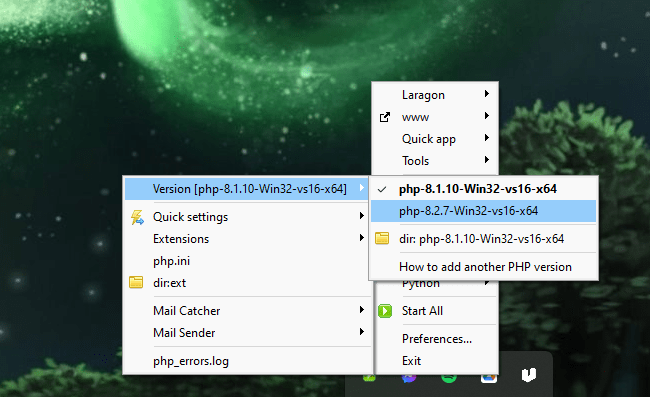
Task: Click the lightning icon beside Quick settings
Action: tap(137, 217)
